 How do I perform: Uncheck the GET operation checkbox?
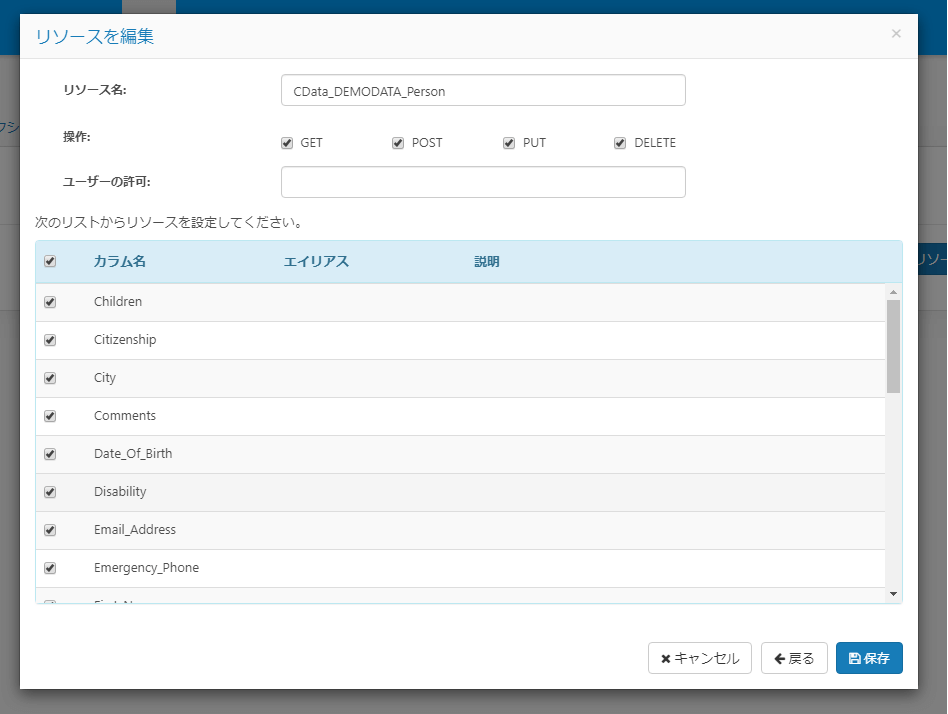pos(287,143)
